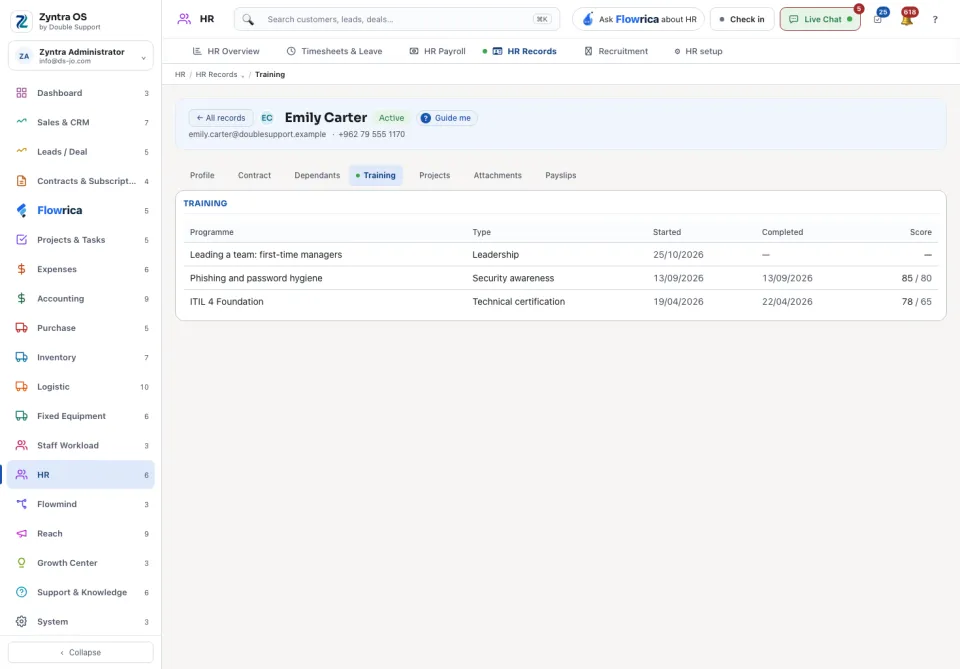Click the System gear icon in sidebar

tap(21, 622)
